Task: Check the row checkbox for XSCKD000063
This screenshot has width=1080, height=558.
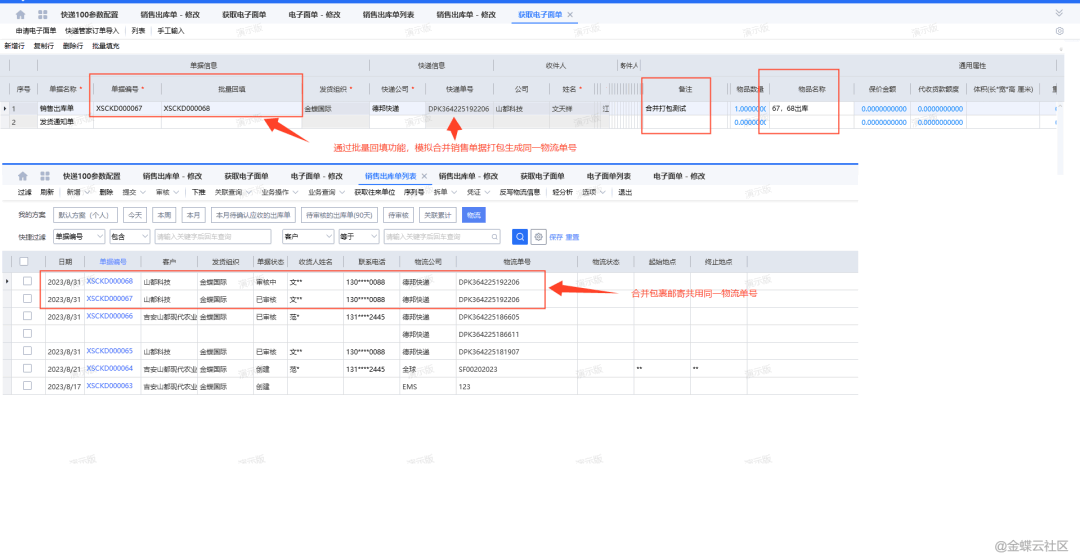Action: point(28,385)
